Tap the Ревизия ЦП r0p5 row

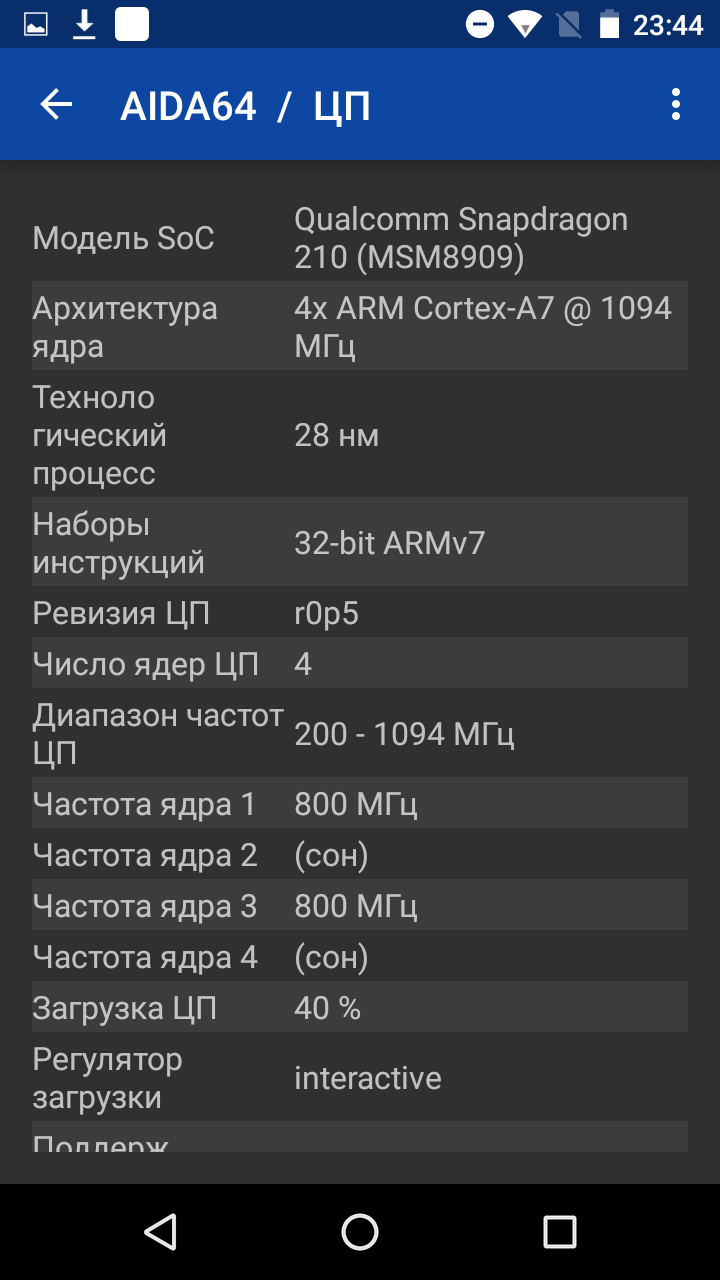tap(360, 613)
